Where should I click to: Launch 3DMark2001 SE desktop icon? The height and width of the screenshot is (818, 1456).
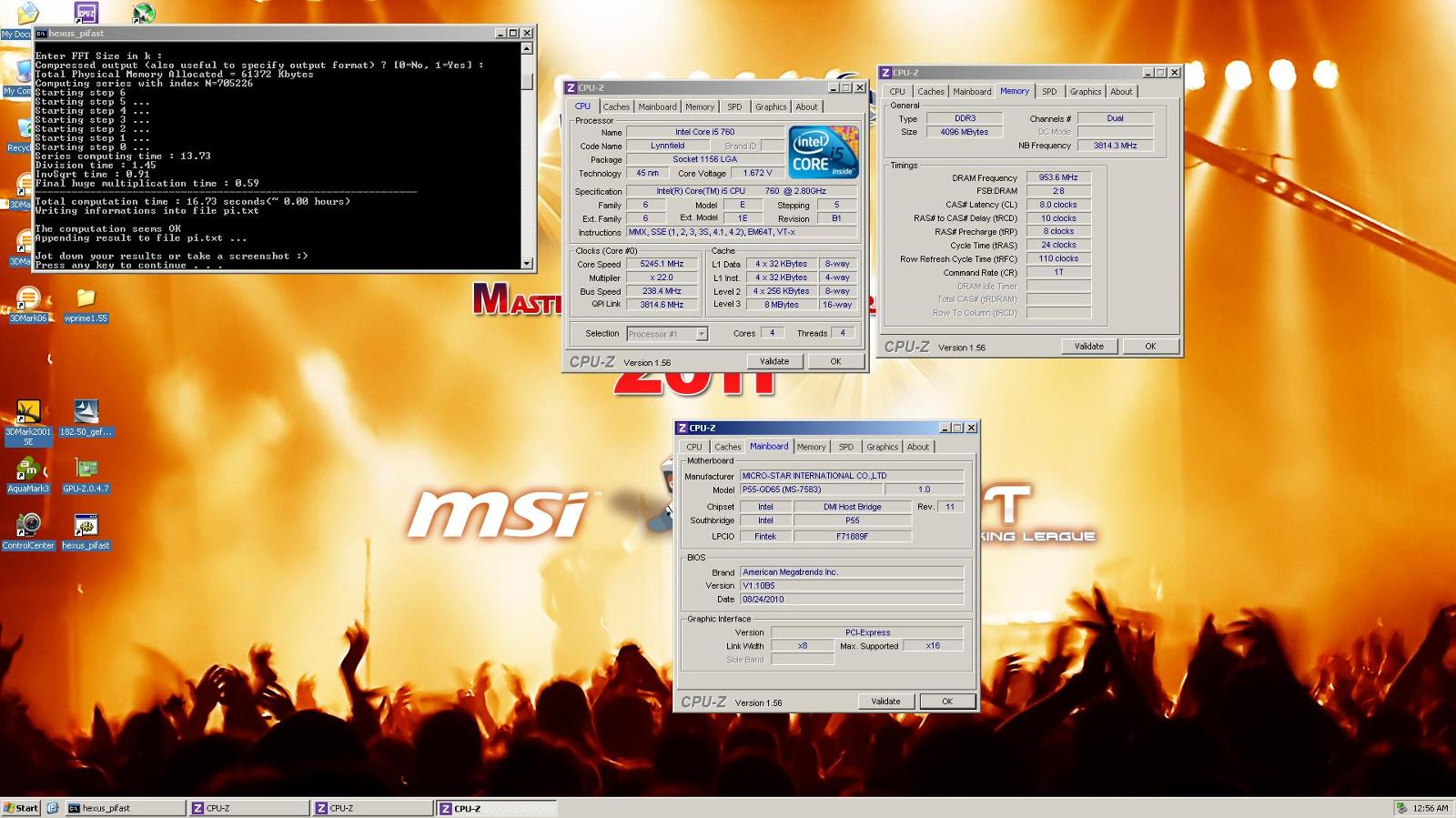click(28, 422)
